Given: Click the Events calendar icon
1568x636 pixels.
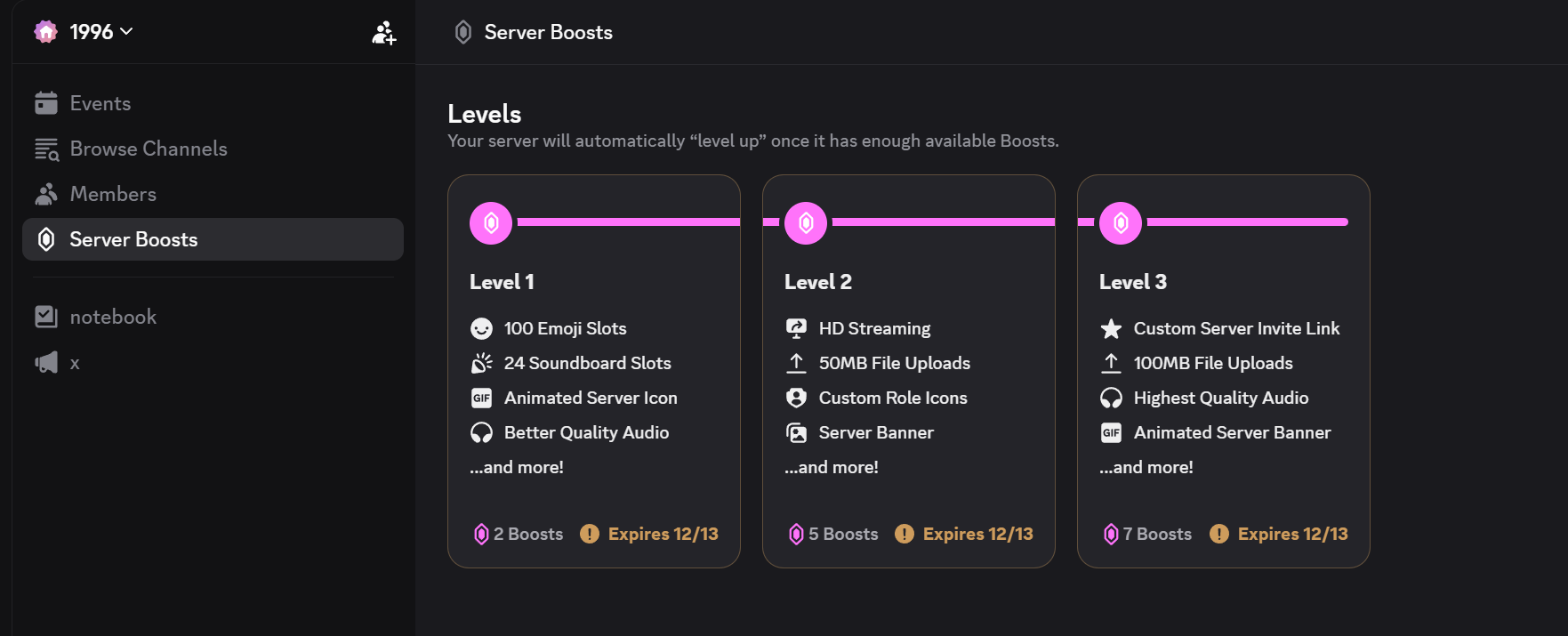Looking at the screenshot, I should [x=46, y=103].
